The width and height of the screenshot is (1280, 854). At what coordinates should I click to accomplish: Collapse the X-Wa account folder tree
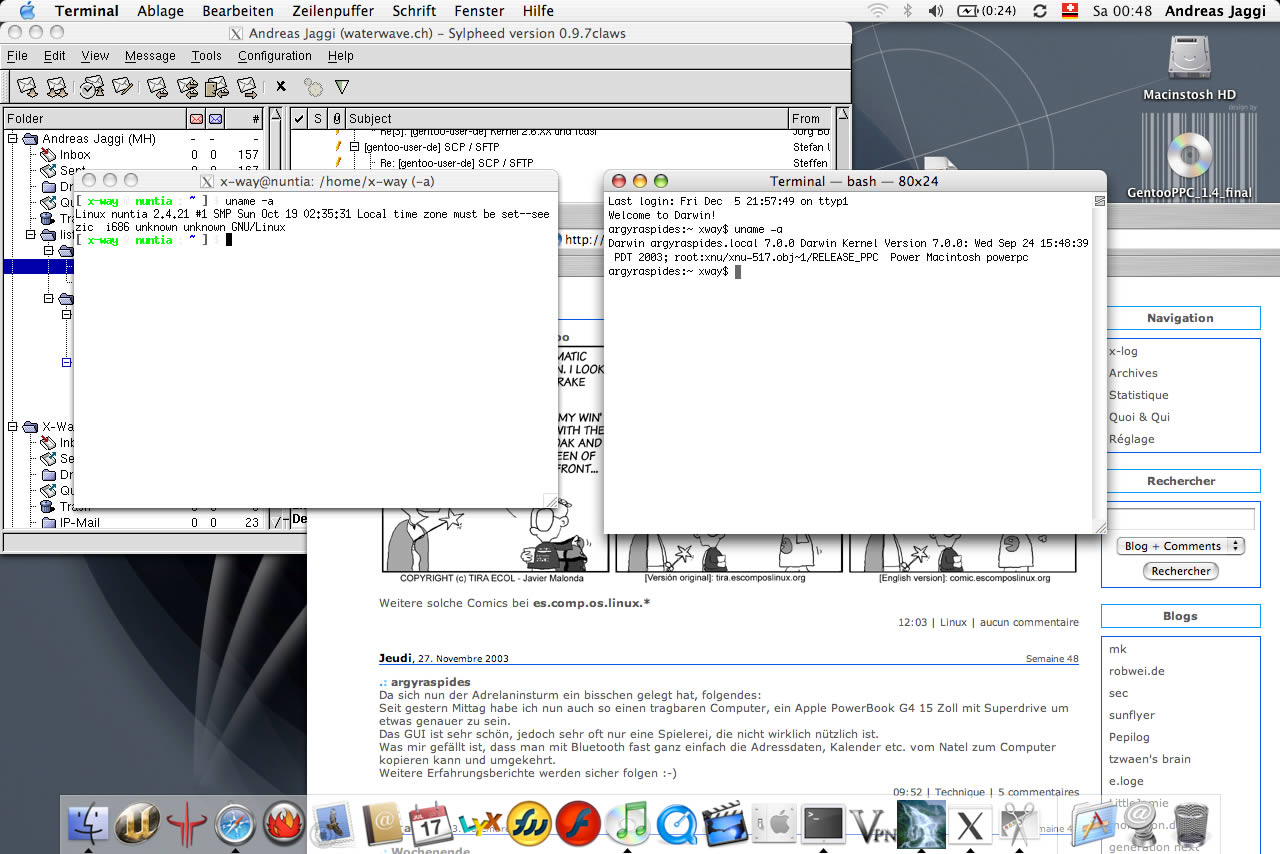[x=13, y=426]
